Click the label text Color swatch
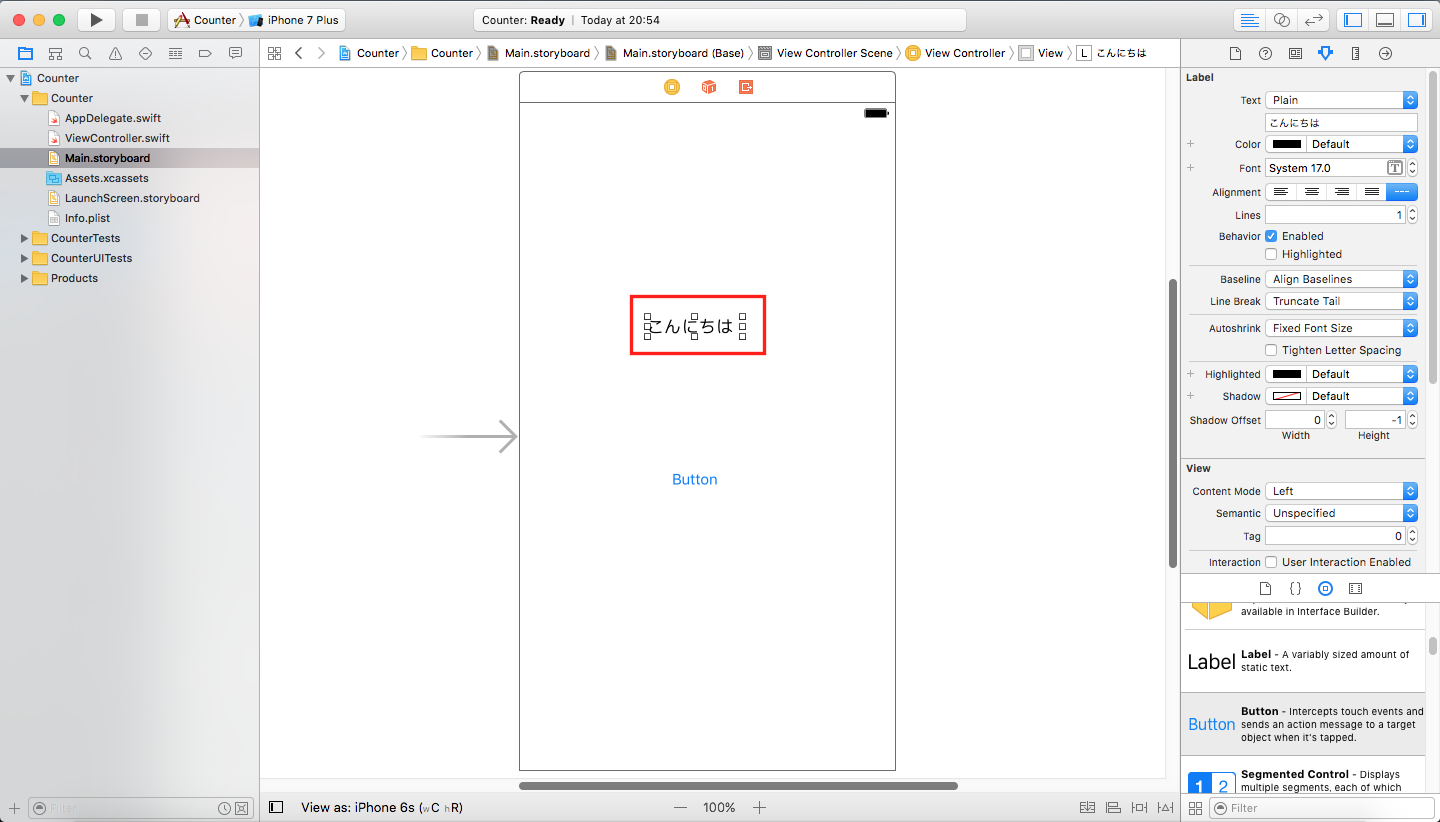 pyautogui.click(x=1286, y=144)
